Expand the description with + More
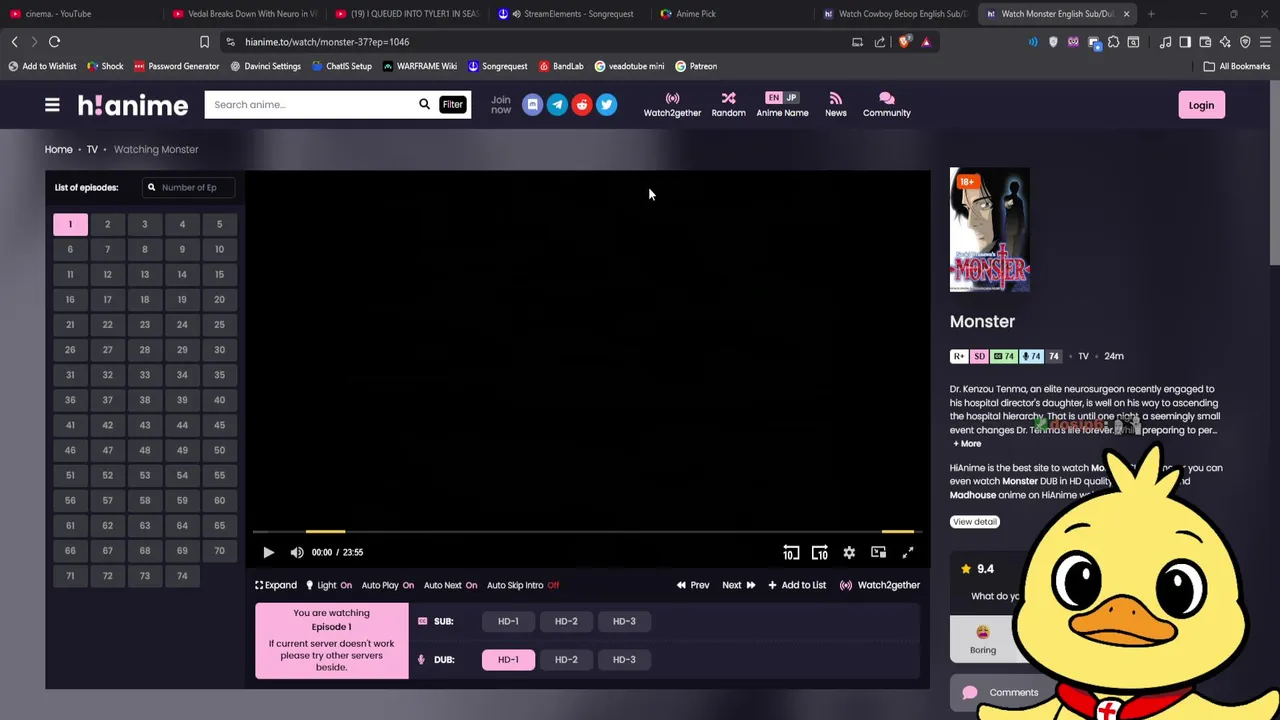 point(967,443)
